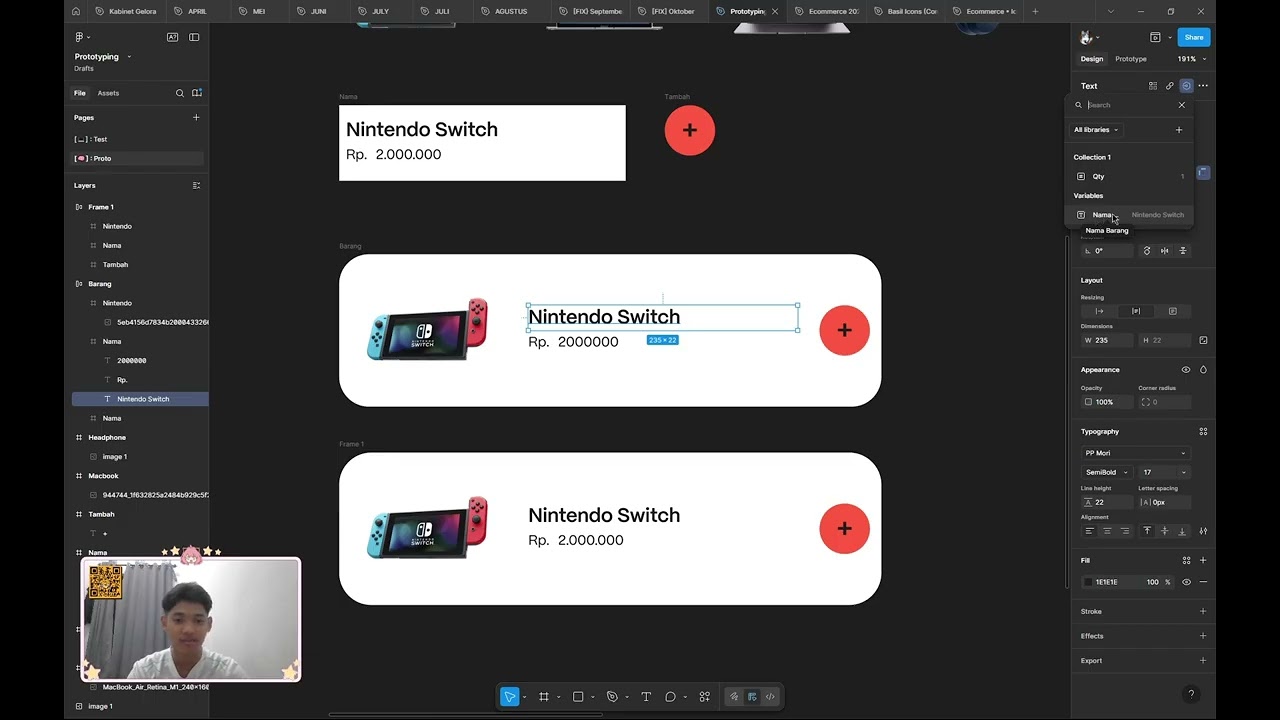The height and width of the screenshot is (720, 1280).
Task: Open the Figma main menu logo
Action: pos(80,37)
